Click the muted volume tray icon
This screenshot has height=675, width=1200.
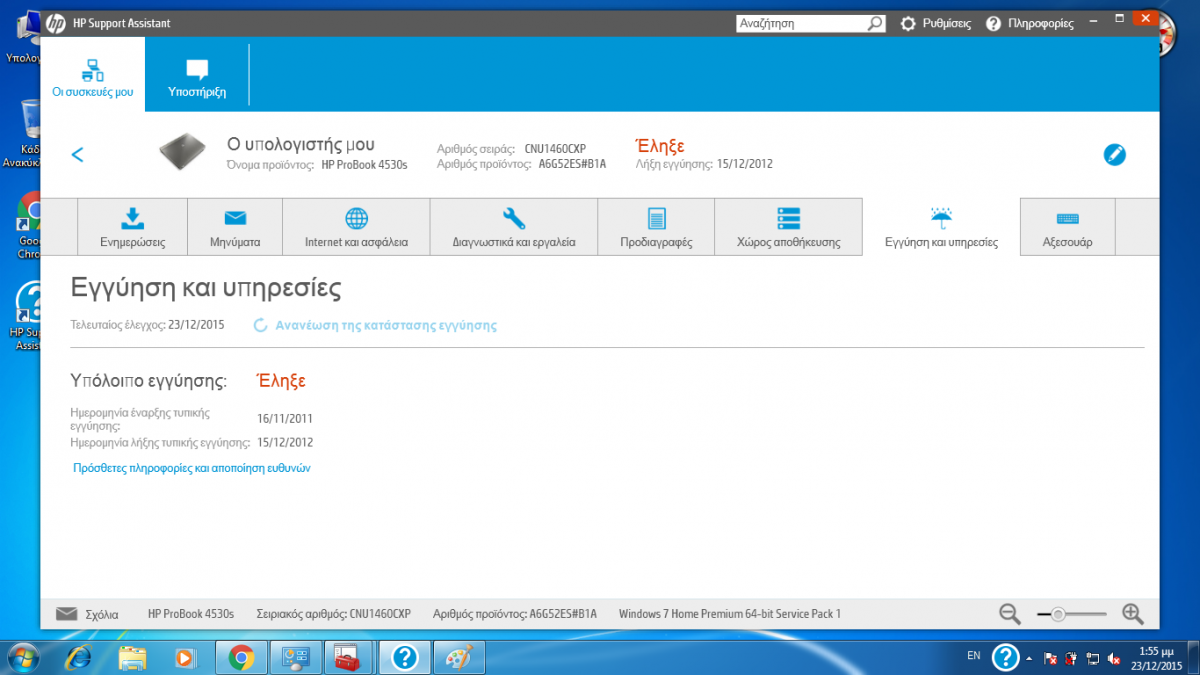click(x=1113, y=657)
